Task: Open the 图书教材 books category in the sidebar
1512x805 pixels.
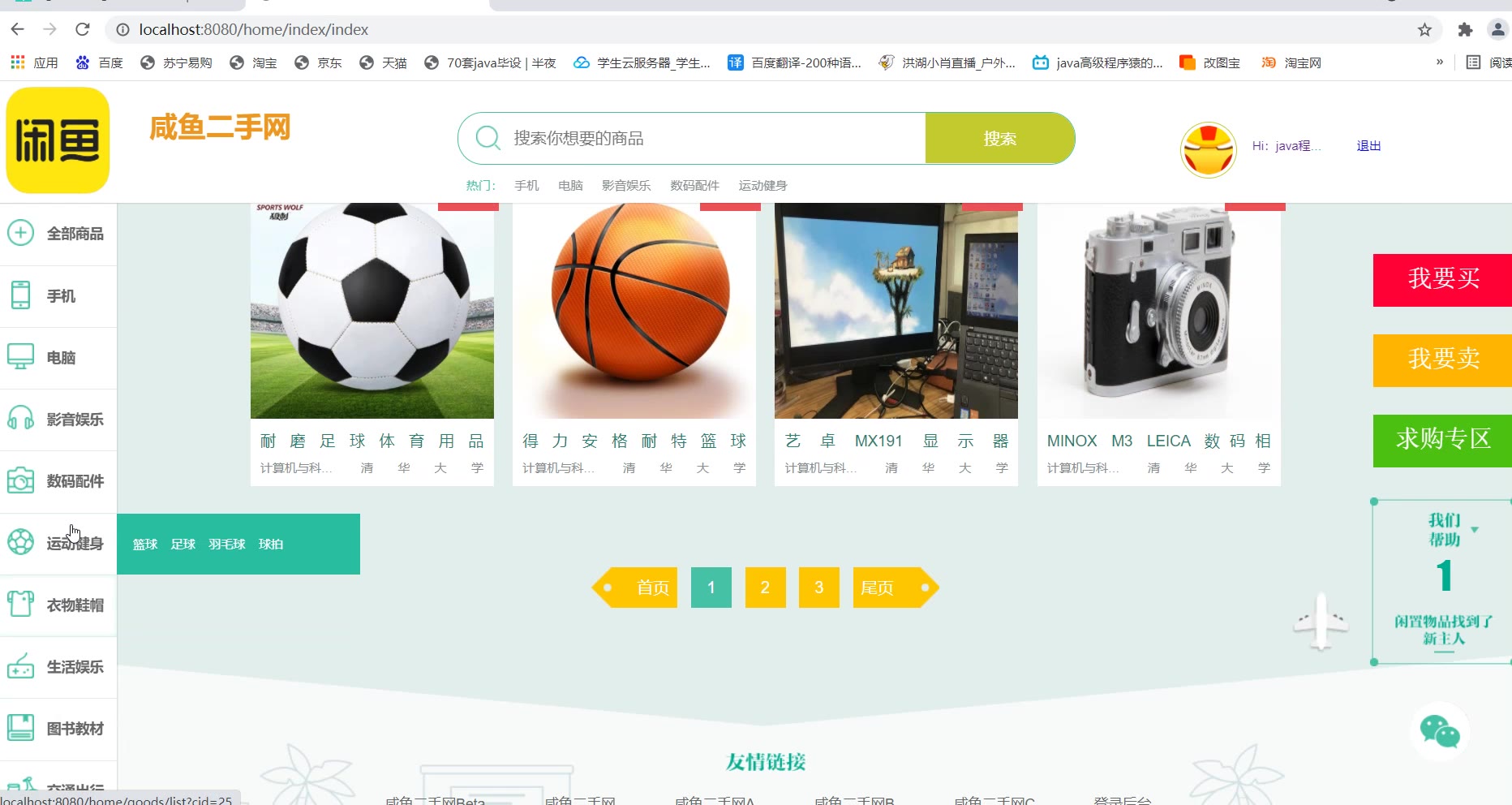Action: [58, 729]
